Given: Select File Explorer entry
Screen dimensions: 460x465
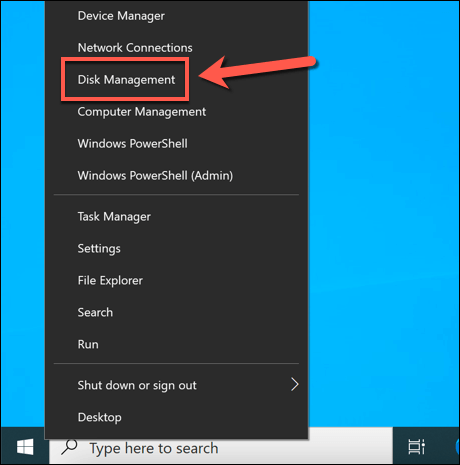Looking at the screenshot, I should [177, 281].
